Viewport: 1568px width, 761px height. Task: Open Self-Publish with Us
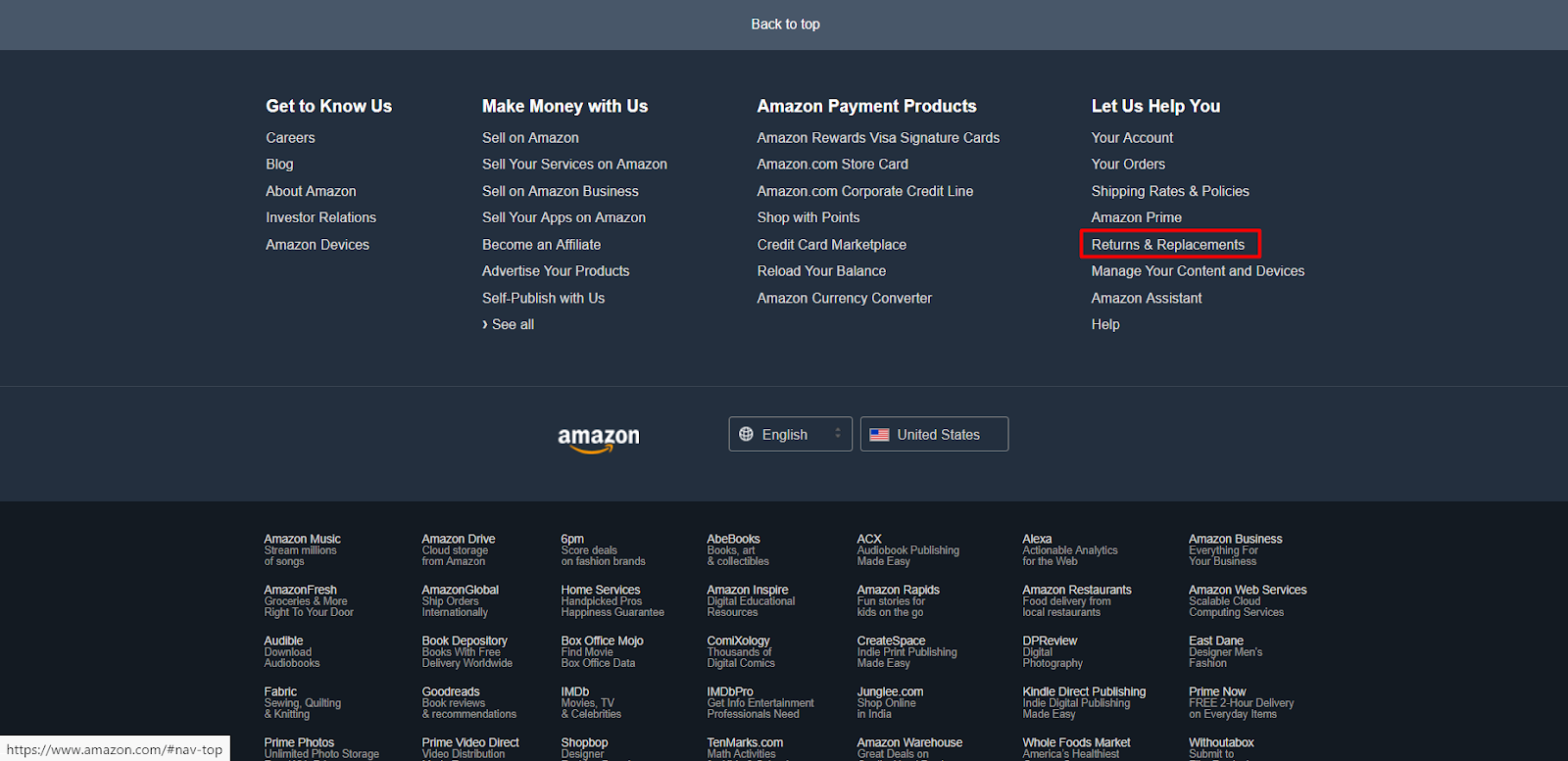[543, 298]
